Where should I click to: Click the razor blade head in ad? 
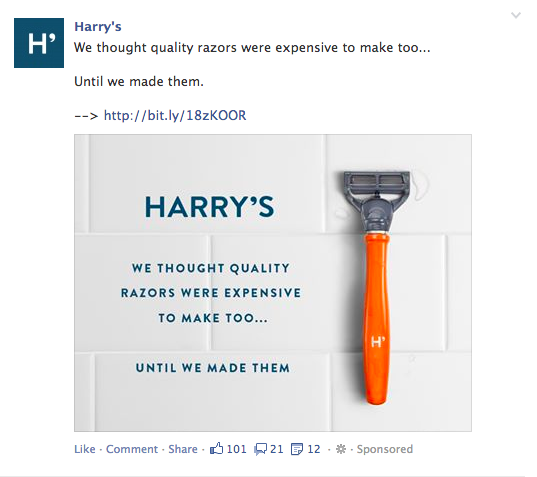(377, 185)
